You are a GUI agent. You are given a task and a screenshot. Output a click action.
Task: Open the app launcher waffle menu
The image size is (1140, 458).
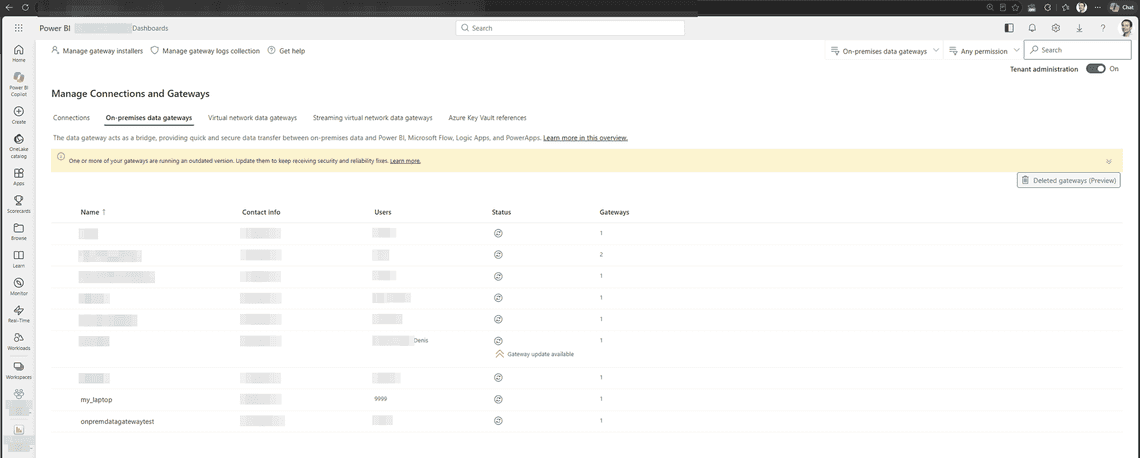pos(18,28)
